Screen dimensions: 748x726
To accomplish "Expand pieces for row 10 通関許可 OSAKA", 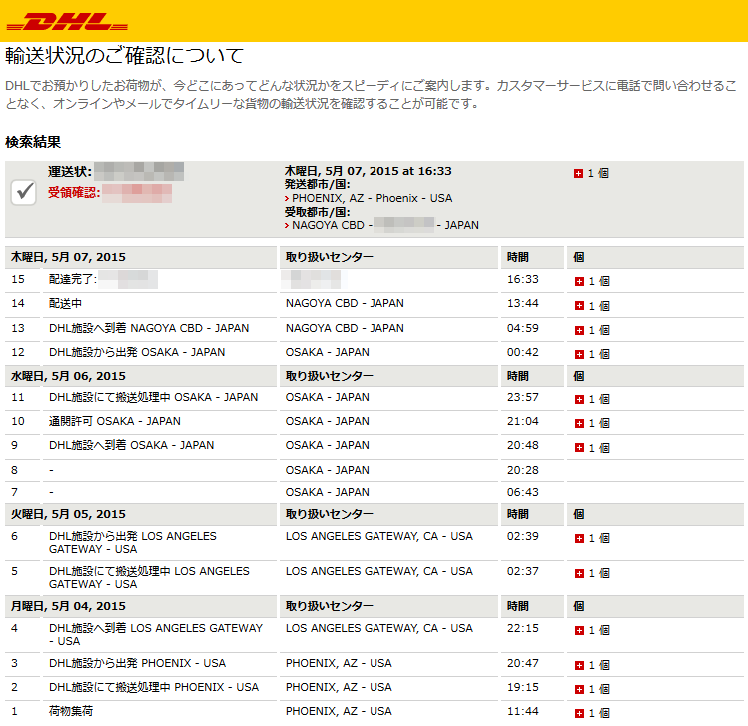I will (x=579, y=423).
